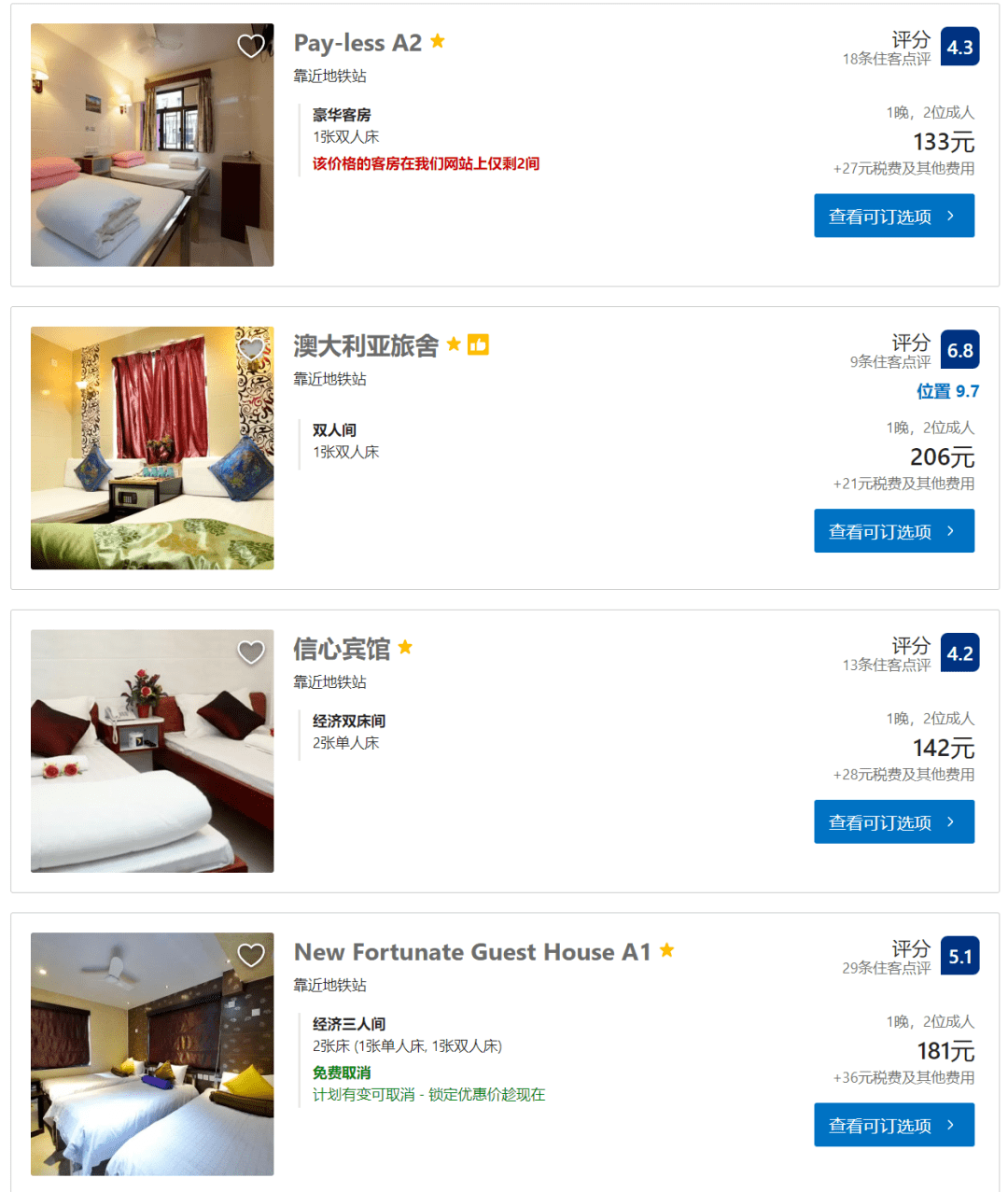This screenshot has width=1008, height=1192.
Task: Click the heart icon on New Fortunate Guest House
Action: (x=251, y=955)
